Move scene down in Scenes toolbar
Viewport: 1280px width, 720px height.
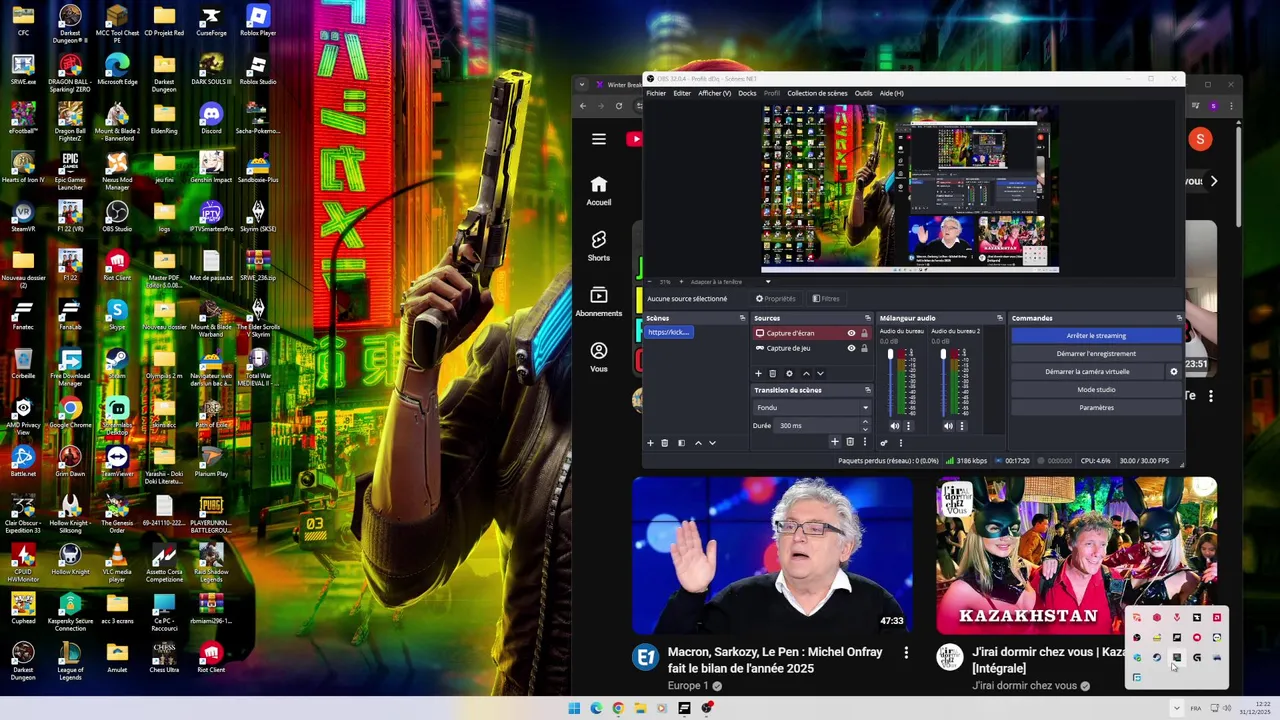pos(712,443)
